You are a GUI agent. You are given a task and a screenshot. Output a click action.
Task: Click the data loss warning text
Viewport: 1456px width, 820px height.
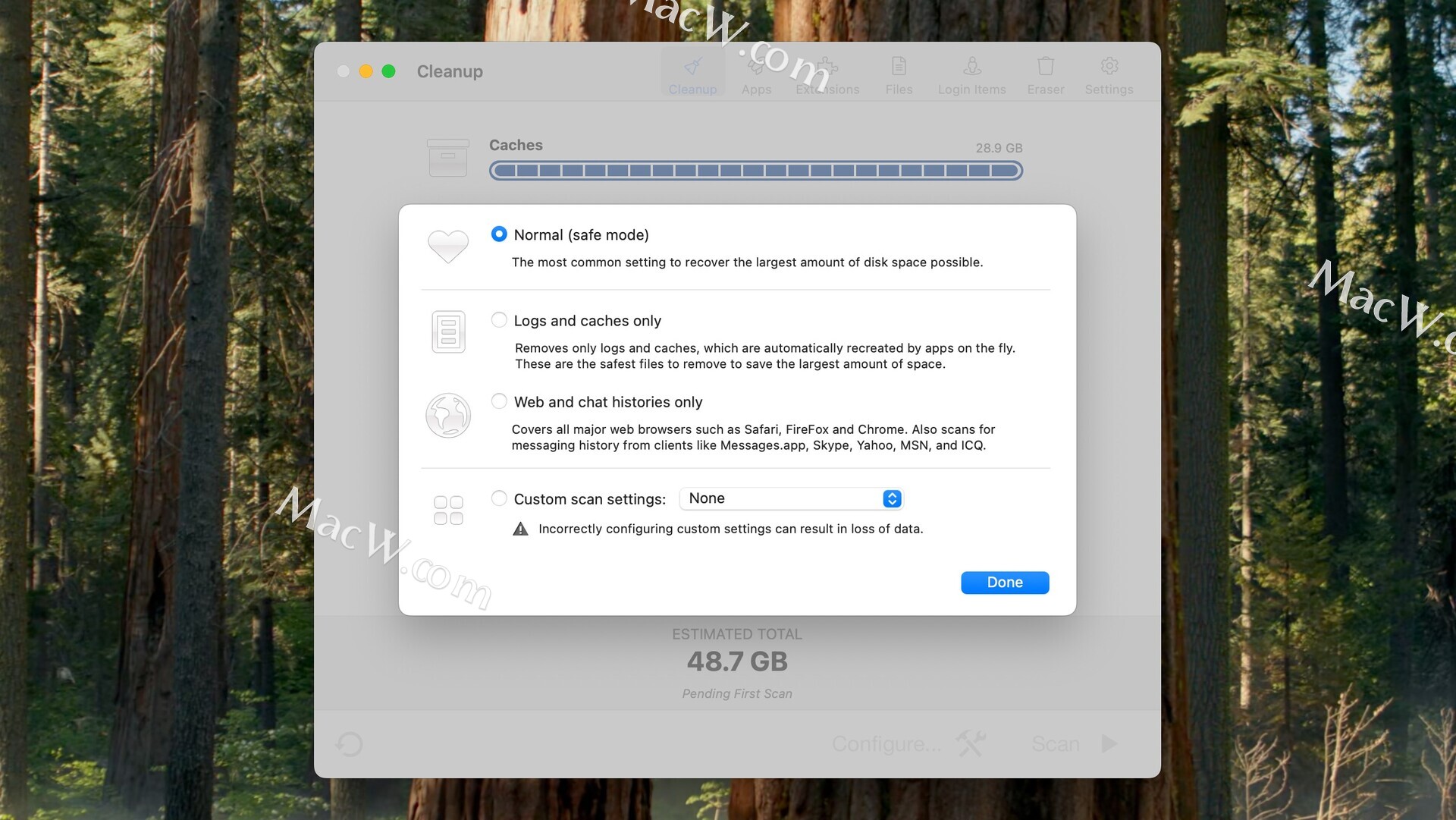[x=730, y=529]
